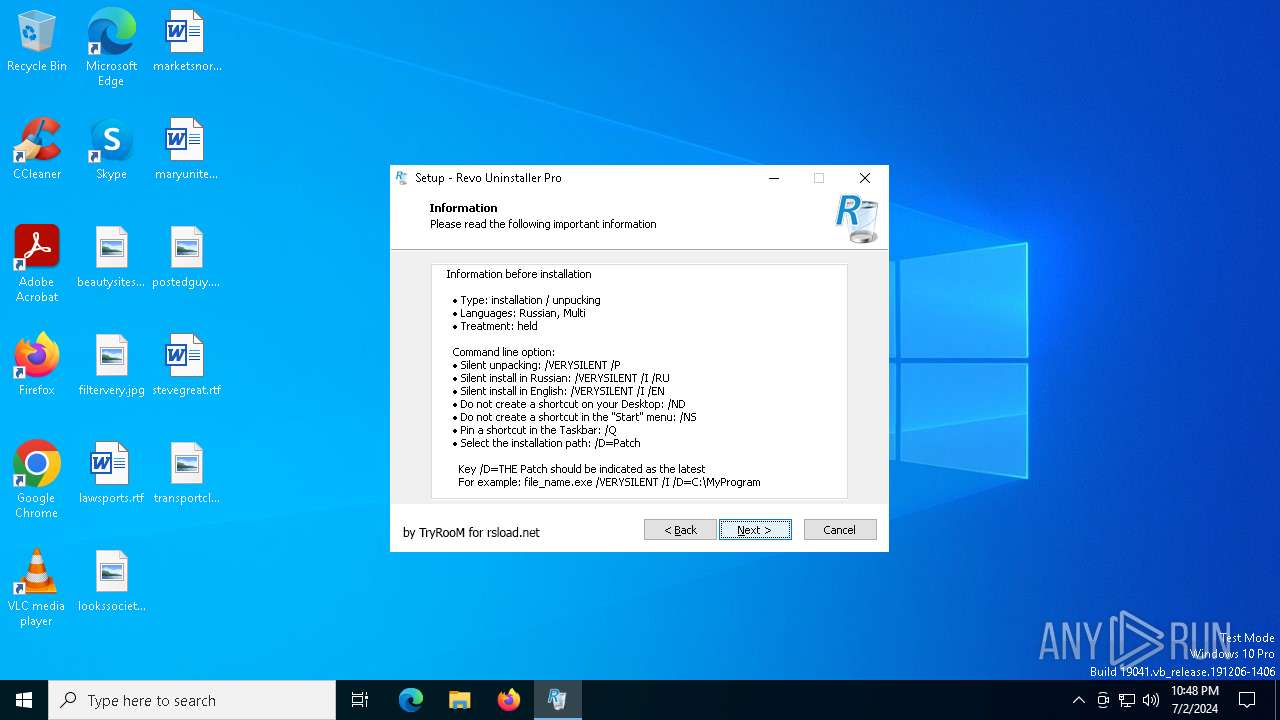Show hidden system tray icons
This screenshot has height=720, width=1280.
point(1078,700)
